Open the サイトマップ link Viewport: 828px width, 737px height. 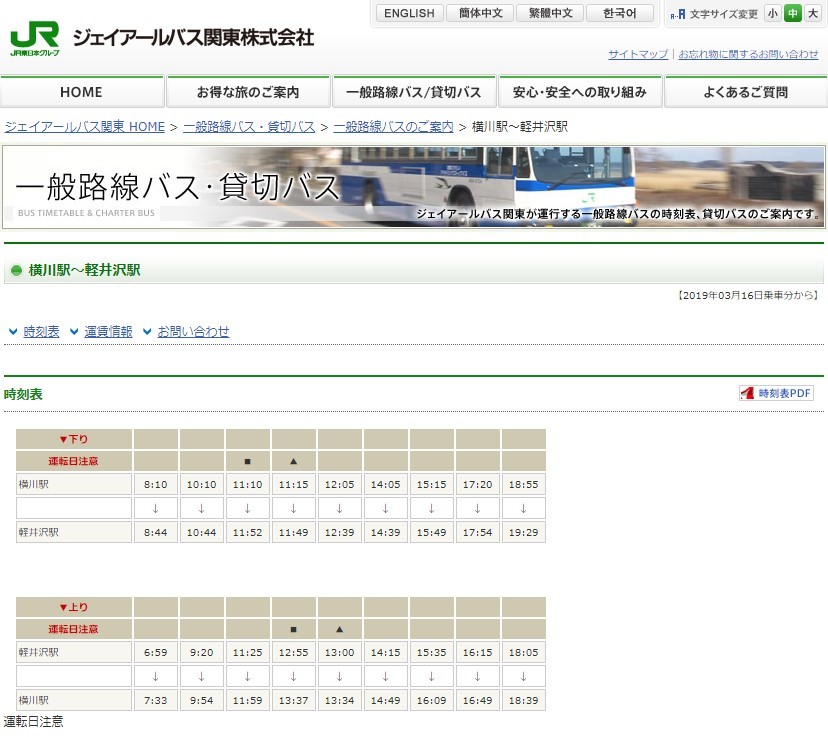637,54
